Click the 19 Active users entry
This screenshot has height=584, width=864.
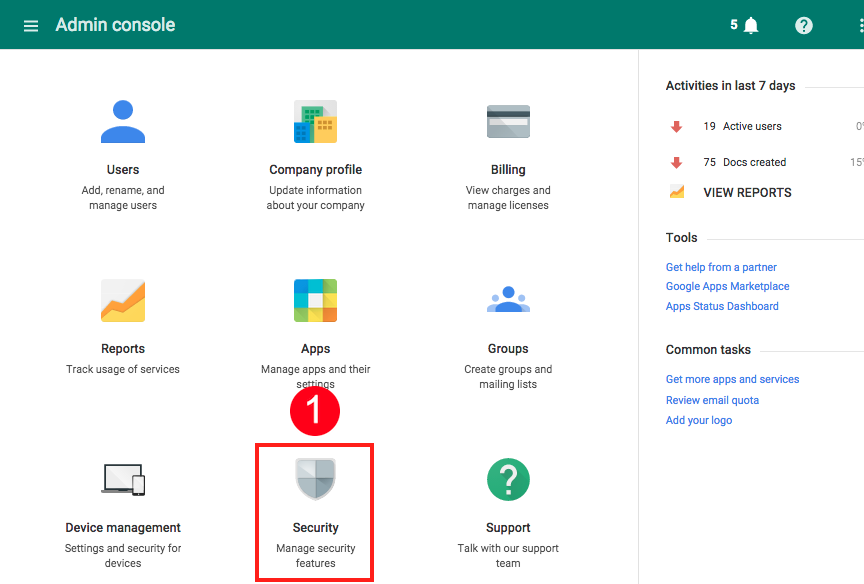[x=742, y=127]
